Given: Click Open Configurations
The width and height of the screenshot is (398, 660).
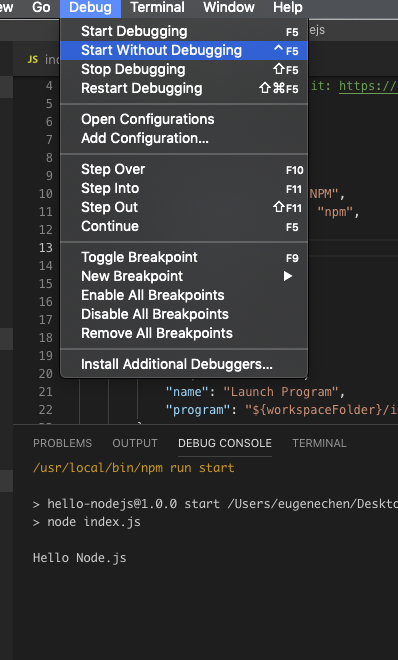Looking at the screenshot, I should pyautogui.click(x=184, y=119).
